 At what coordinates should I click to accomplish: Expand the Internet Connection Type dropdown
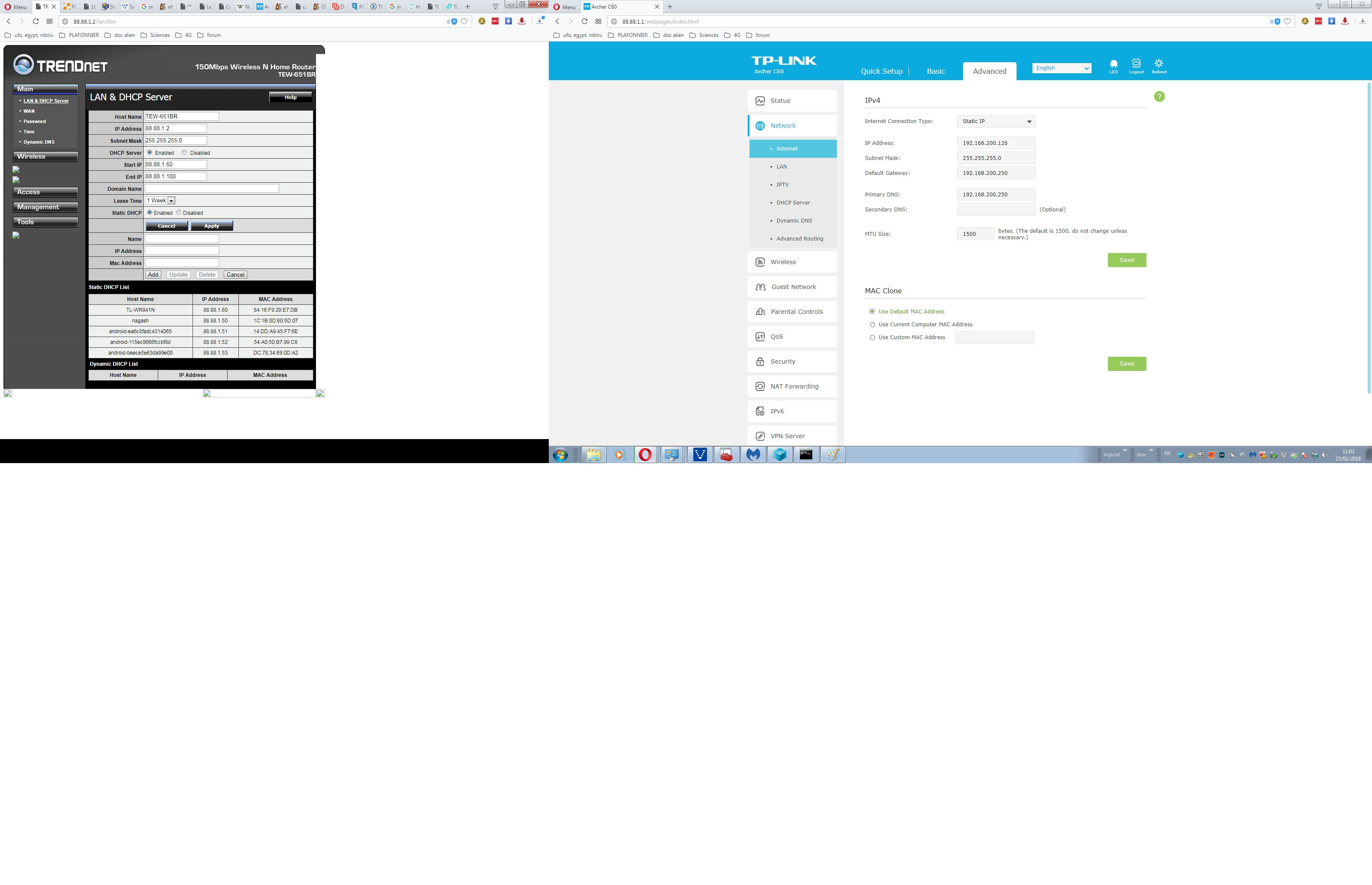[x=996, y=121]
